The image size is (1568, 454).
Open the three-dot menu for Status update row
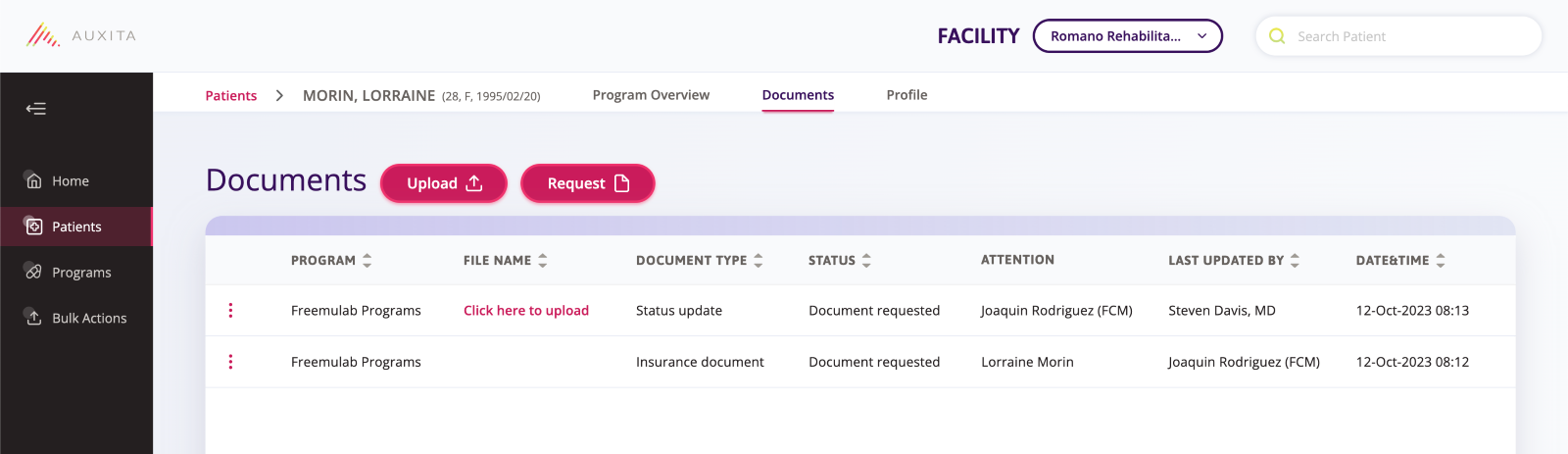coord(230,311)
